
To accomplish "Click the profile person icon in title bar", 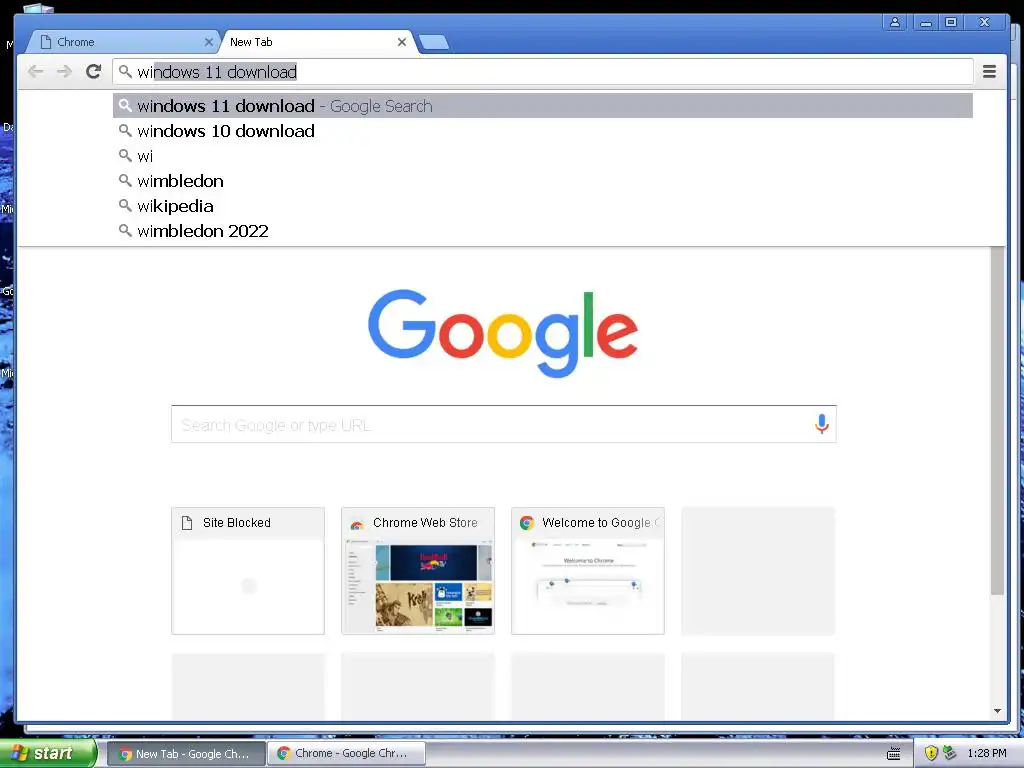I will point(895,22).
